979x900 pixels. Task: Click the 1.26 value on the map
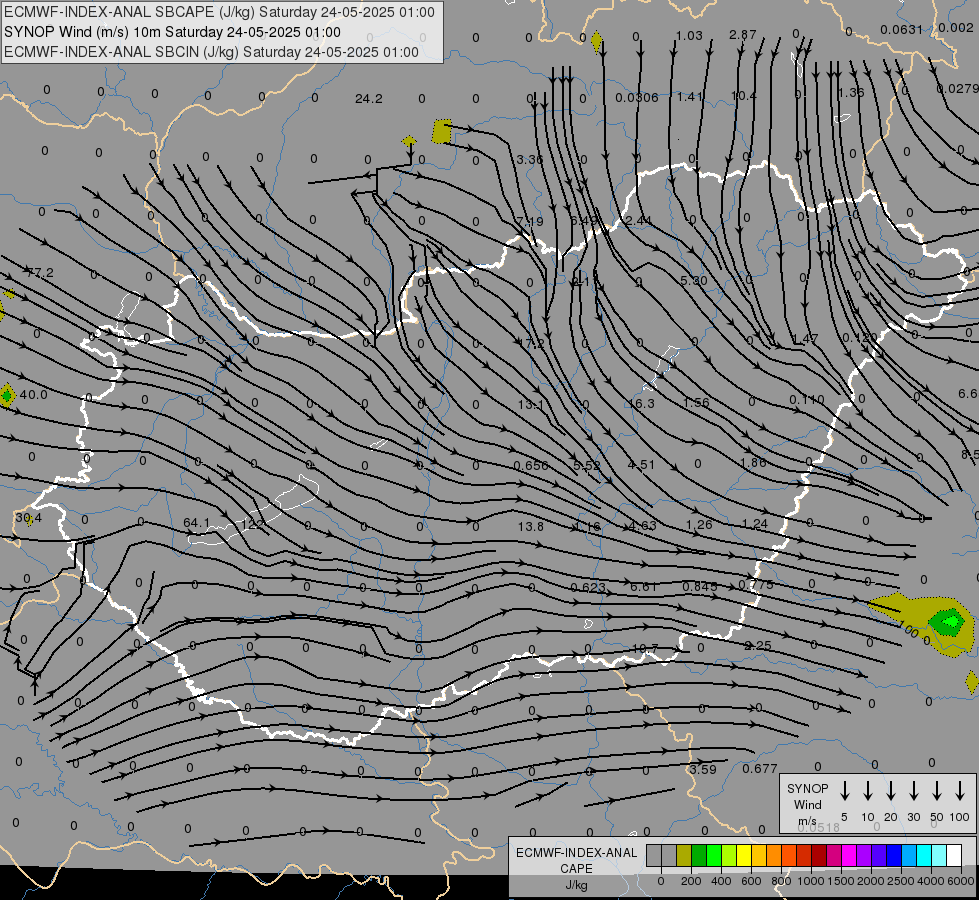point(699,525)
